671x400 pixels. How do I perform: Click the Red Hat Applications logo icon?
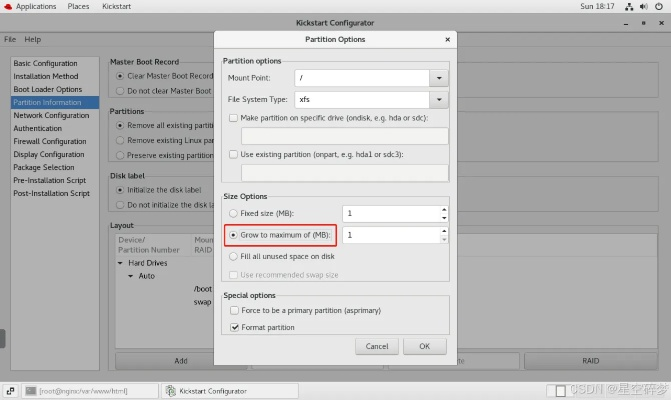[8, 6]
